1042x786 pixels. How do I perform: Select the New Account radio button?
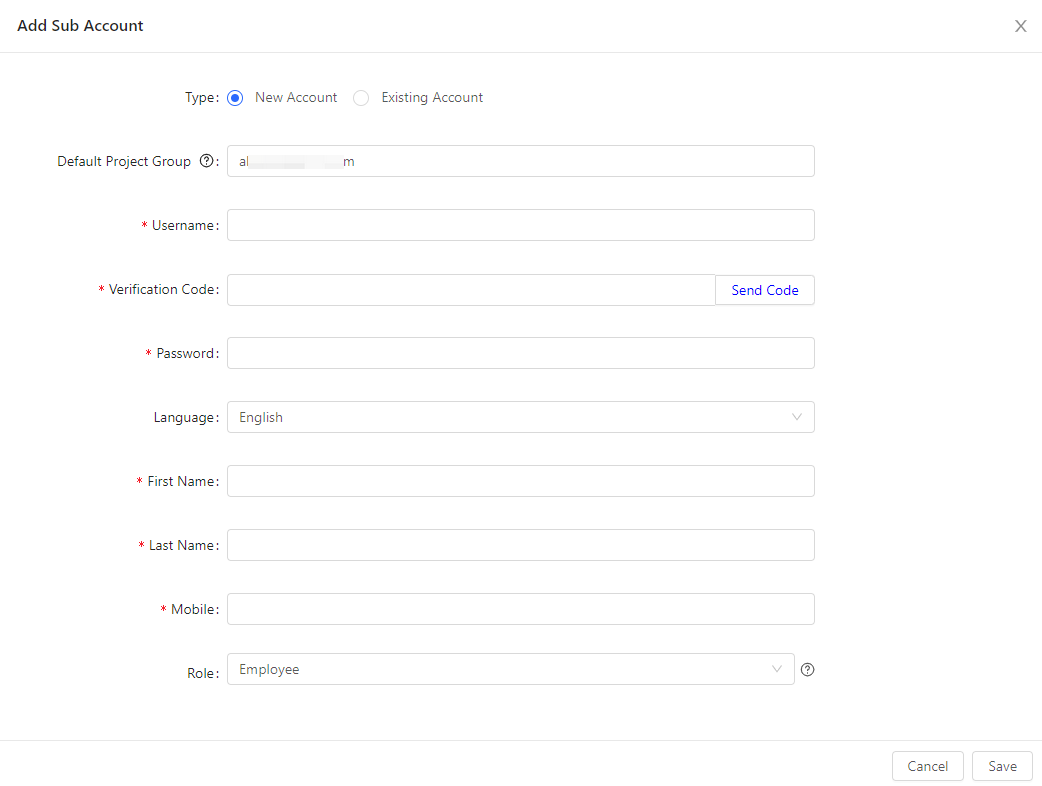(x=235, y=98)
